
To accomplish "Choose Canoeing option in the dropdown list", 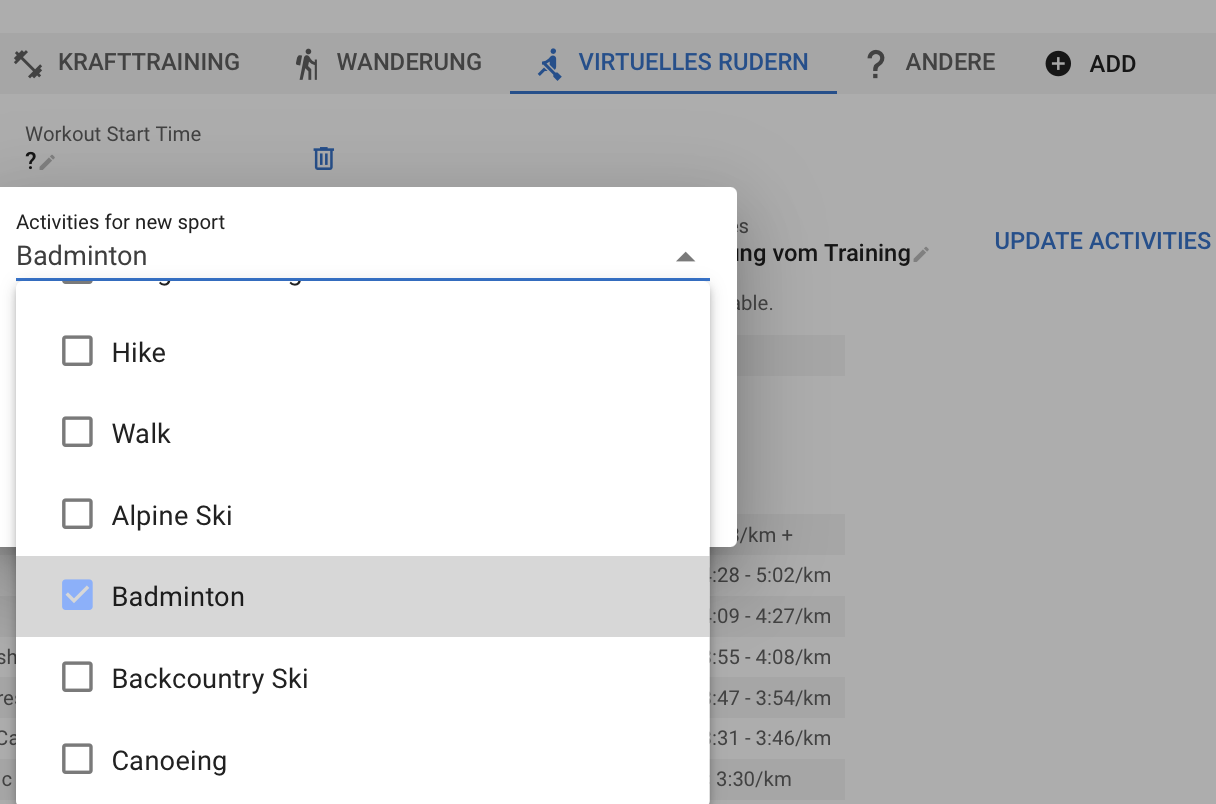I will pos(169,760).
